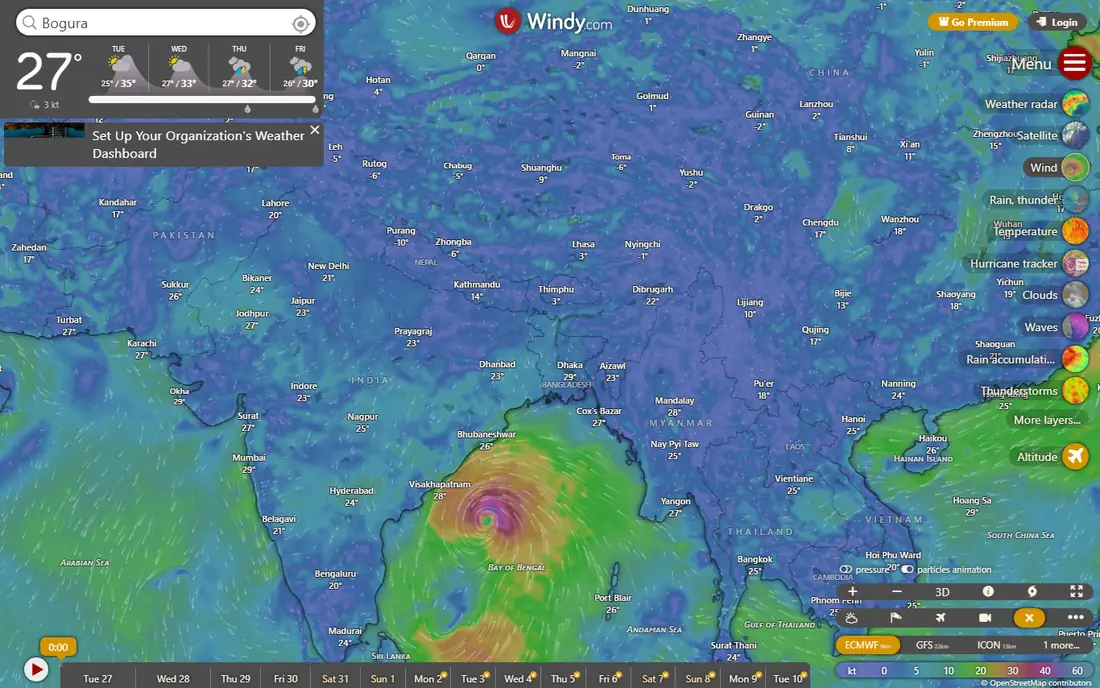Toggle the pressure isolines switch
1100x688 pixels.
[x=845, y=569]
